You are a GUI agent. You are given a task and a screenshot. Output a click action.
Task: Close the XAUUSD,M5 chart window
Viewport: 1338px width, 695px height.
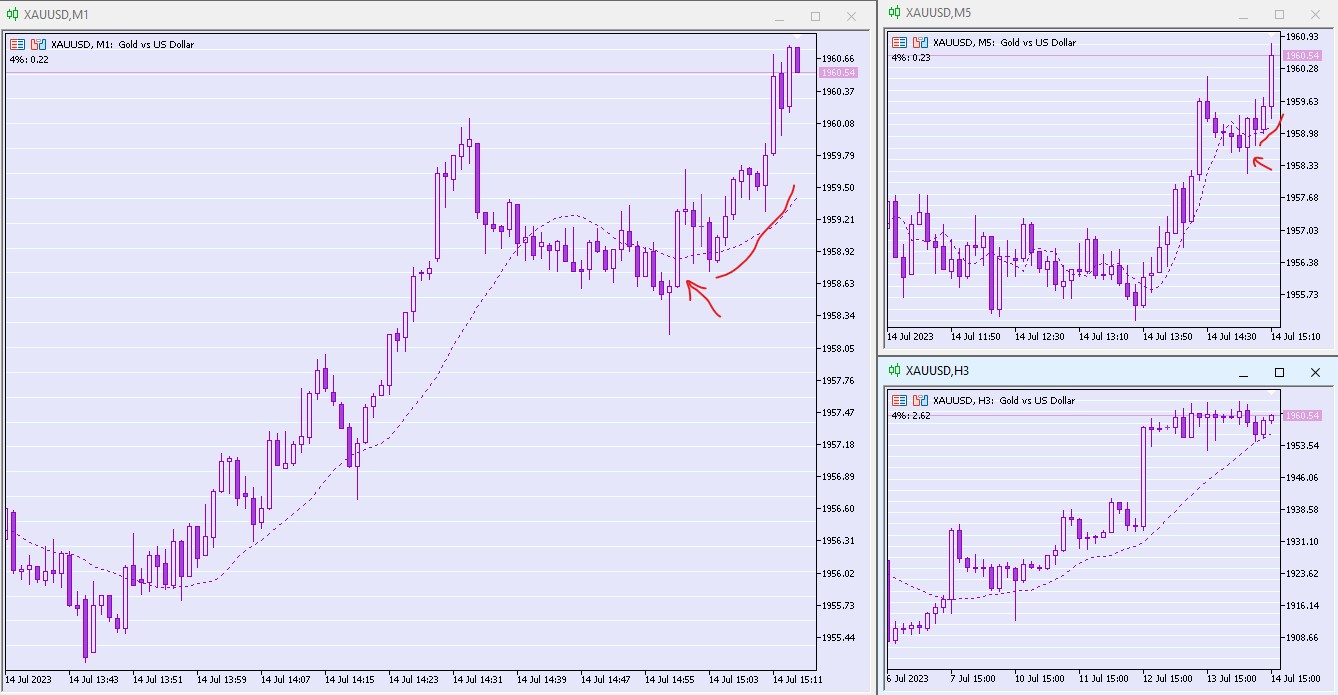click(1315, 14)
